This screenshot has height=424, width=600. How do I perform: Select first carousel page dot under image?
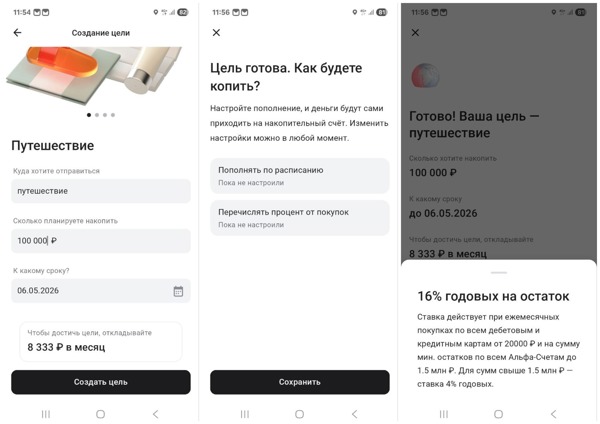pyautogui.click(x=89, y=115)
